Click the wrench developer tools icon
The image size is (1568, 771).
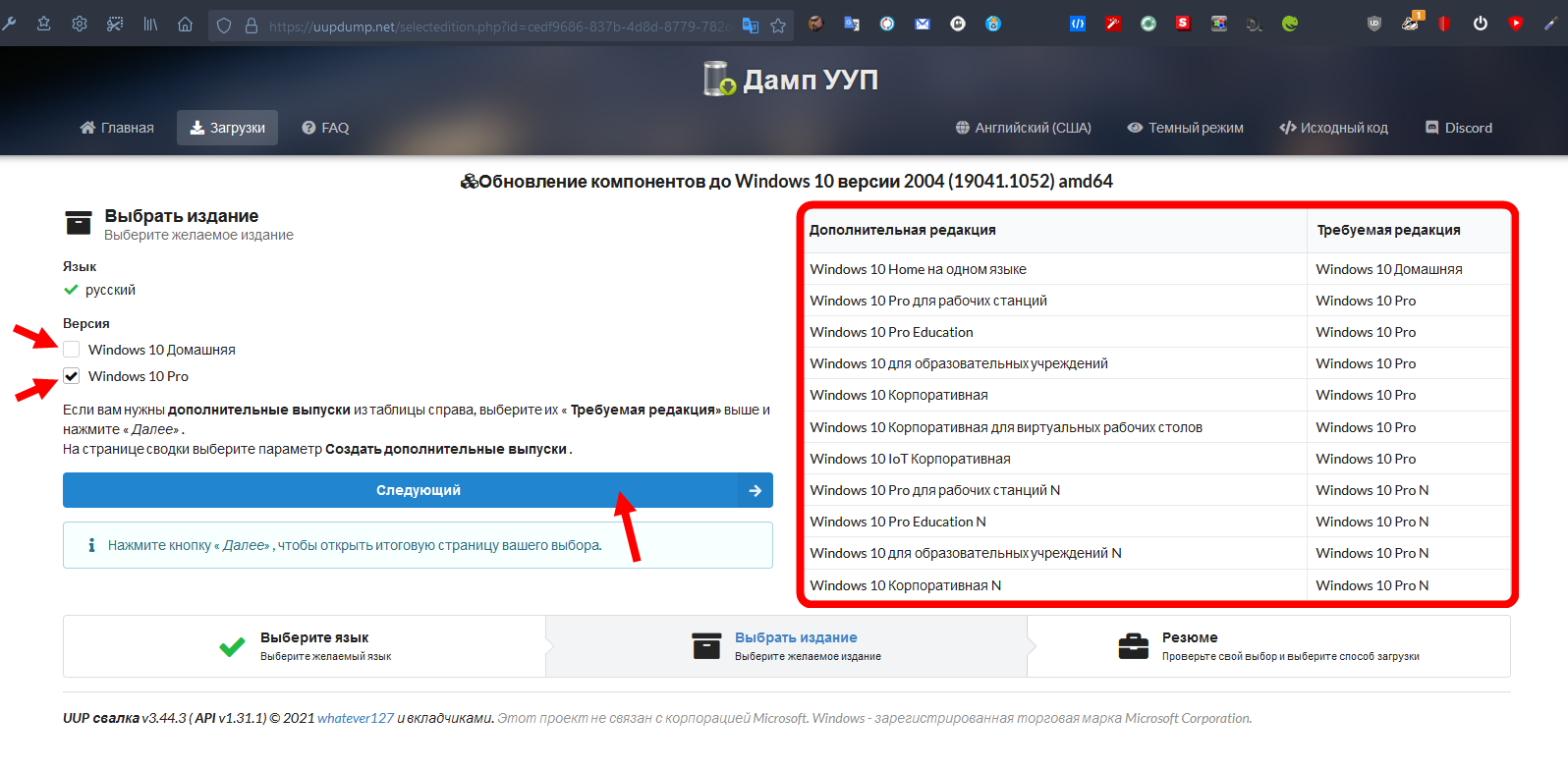tap(9, 24)
